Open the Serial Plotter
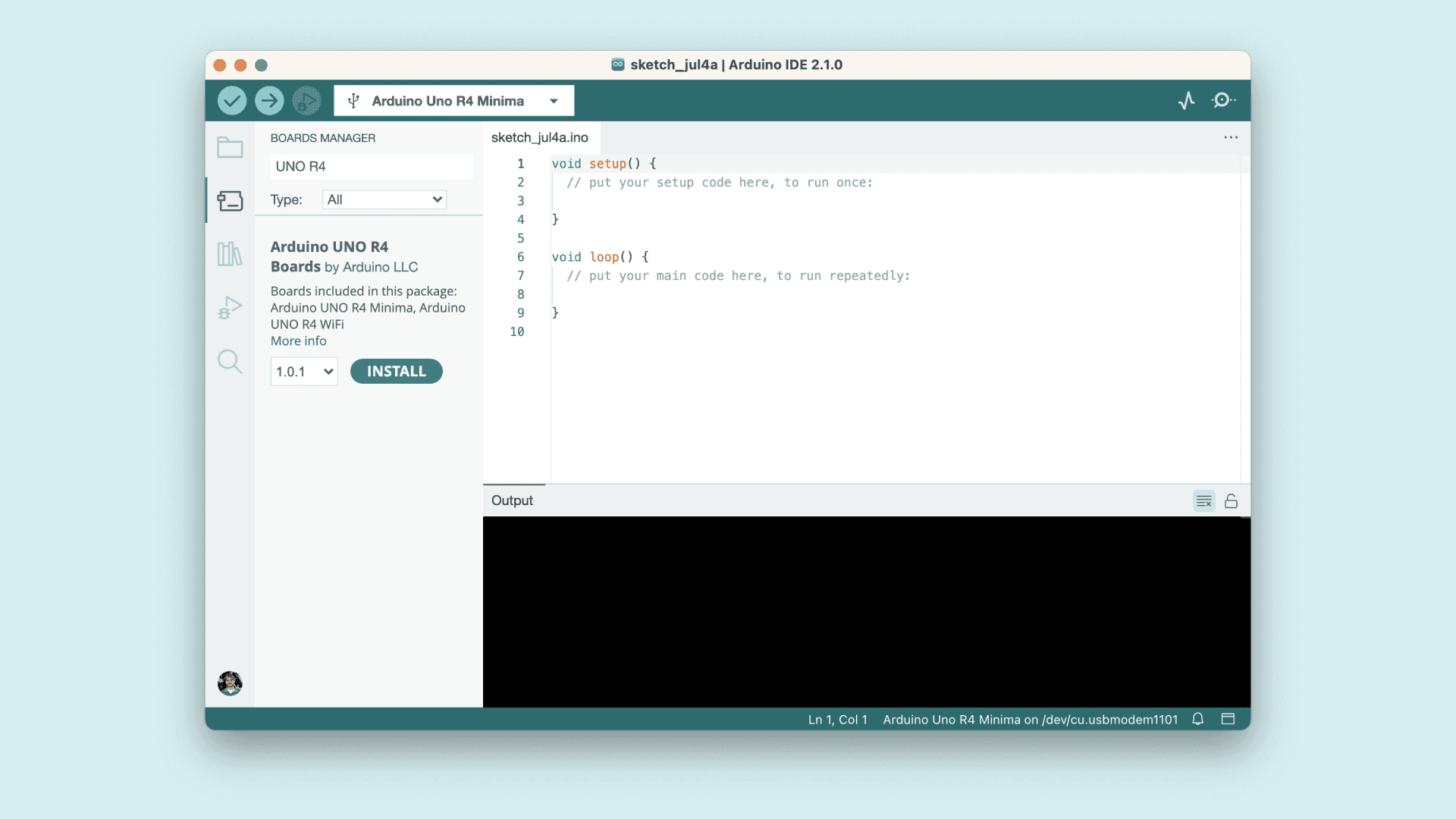This screenshot has height=819, width=1456. [1187, 101]
